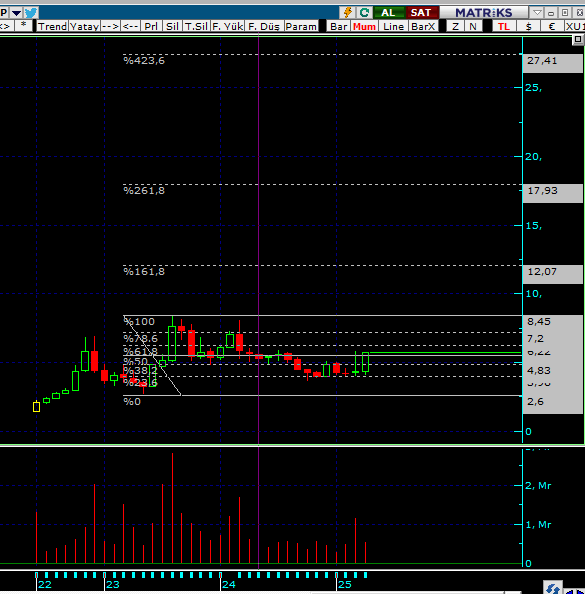Click the blue double-arrow icon at bottom right

pyautogui.click(x=553, y=588)
